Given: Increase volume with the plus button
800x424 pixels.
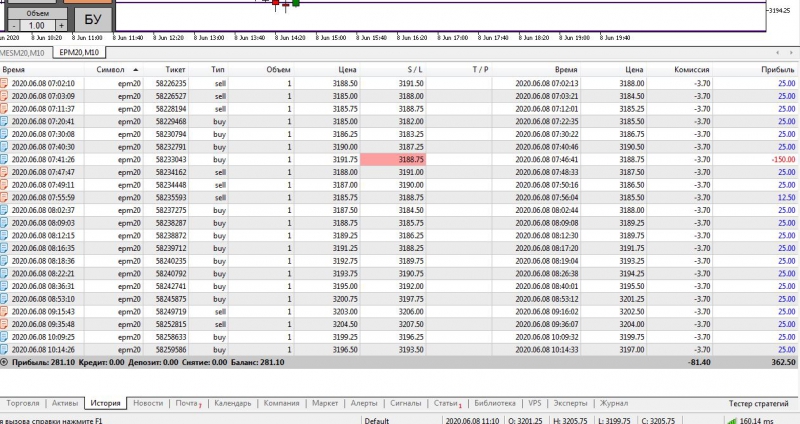Looking at the screenshot, I should (61, 26).
